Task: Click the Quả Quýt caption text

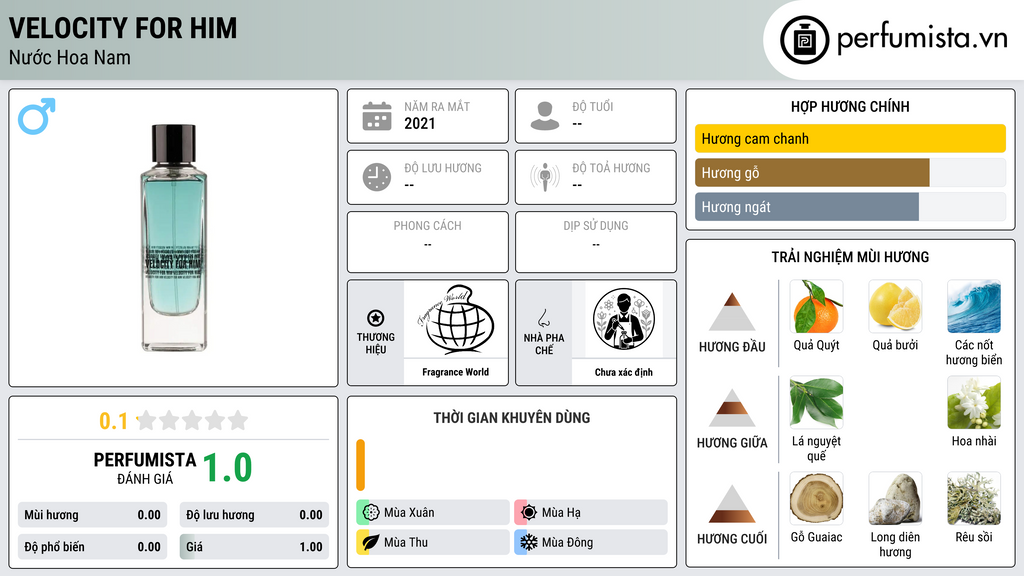Action: 816,345
